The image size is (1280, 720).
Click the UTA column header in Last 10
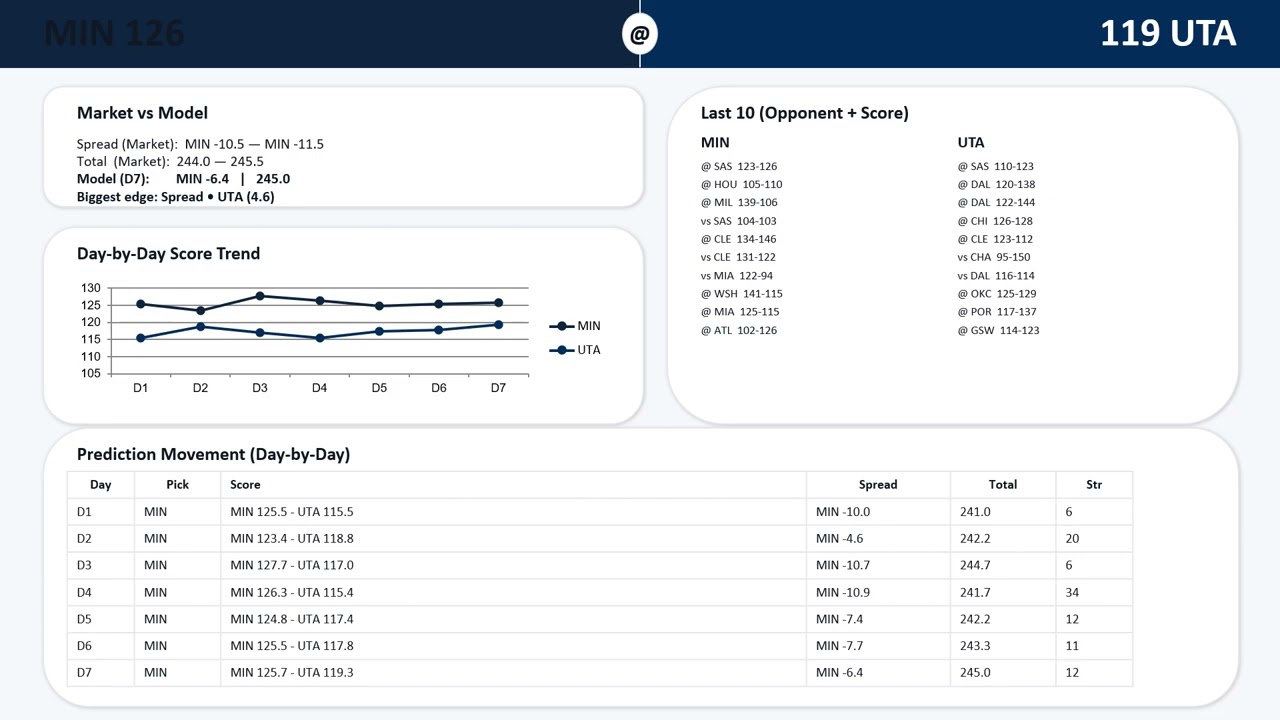pos(971,142)
